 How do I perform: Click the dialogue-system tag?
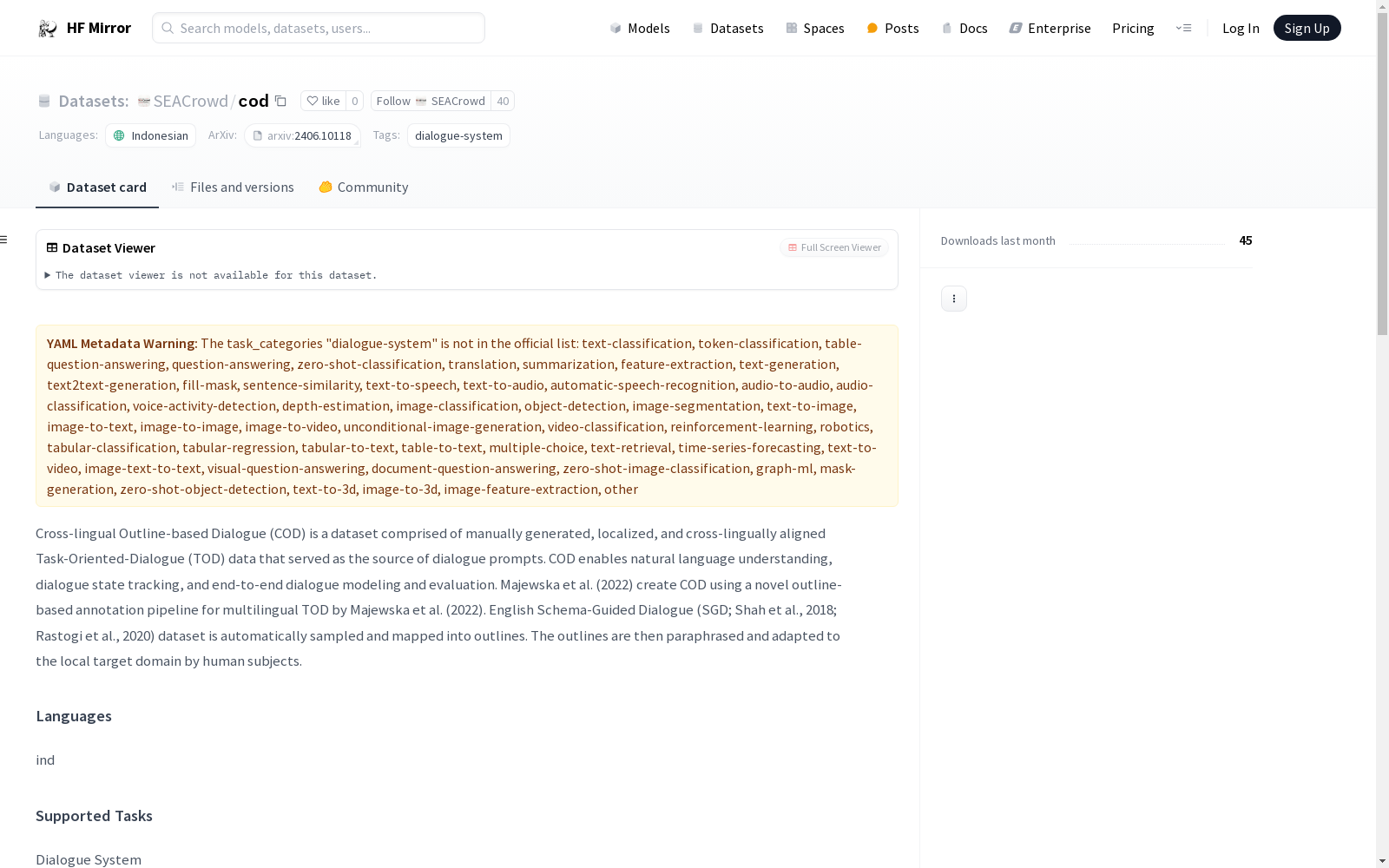click(x=458, y=135)
